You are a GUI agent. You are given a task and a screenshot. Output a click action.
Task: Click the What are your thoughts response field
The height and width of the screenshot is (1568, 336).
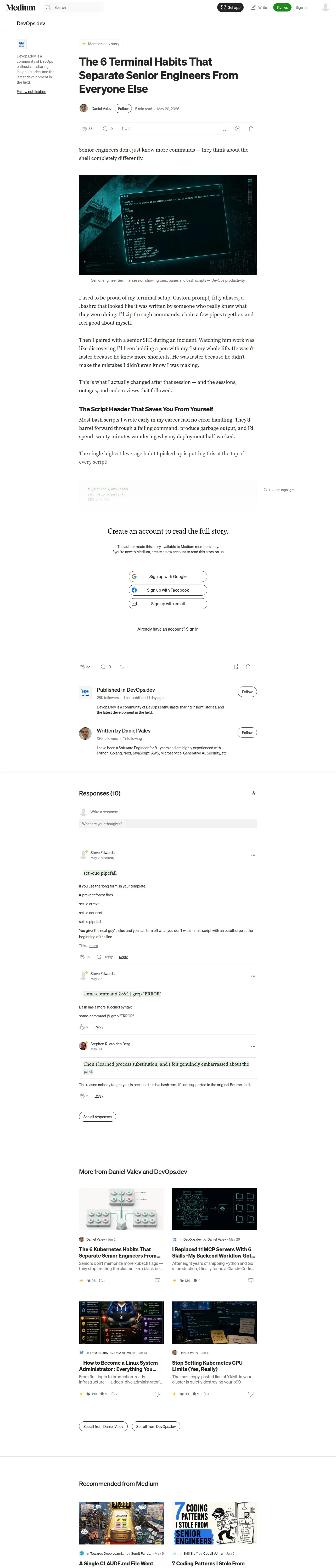pyautogui.click(x=168, y=823)
